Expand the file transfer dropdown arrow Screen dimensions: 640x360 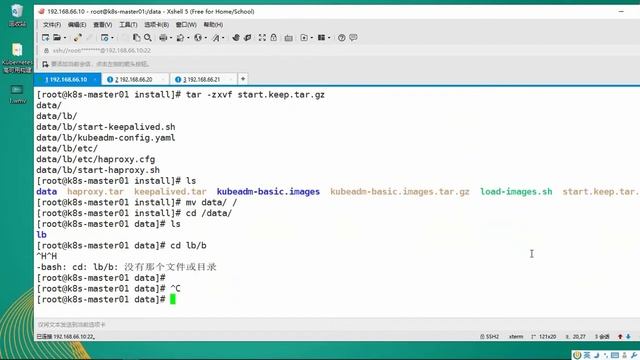coord(188,38)
